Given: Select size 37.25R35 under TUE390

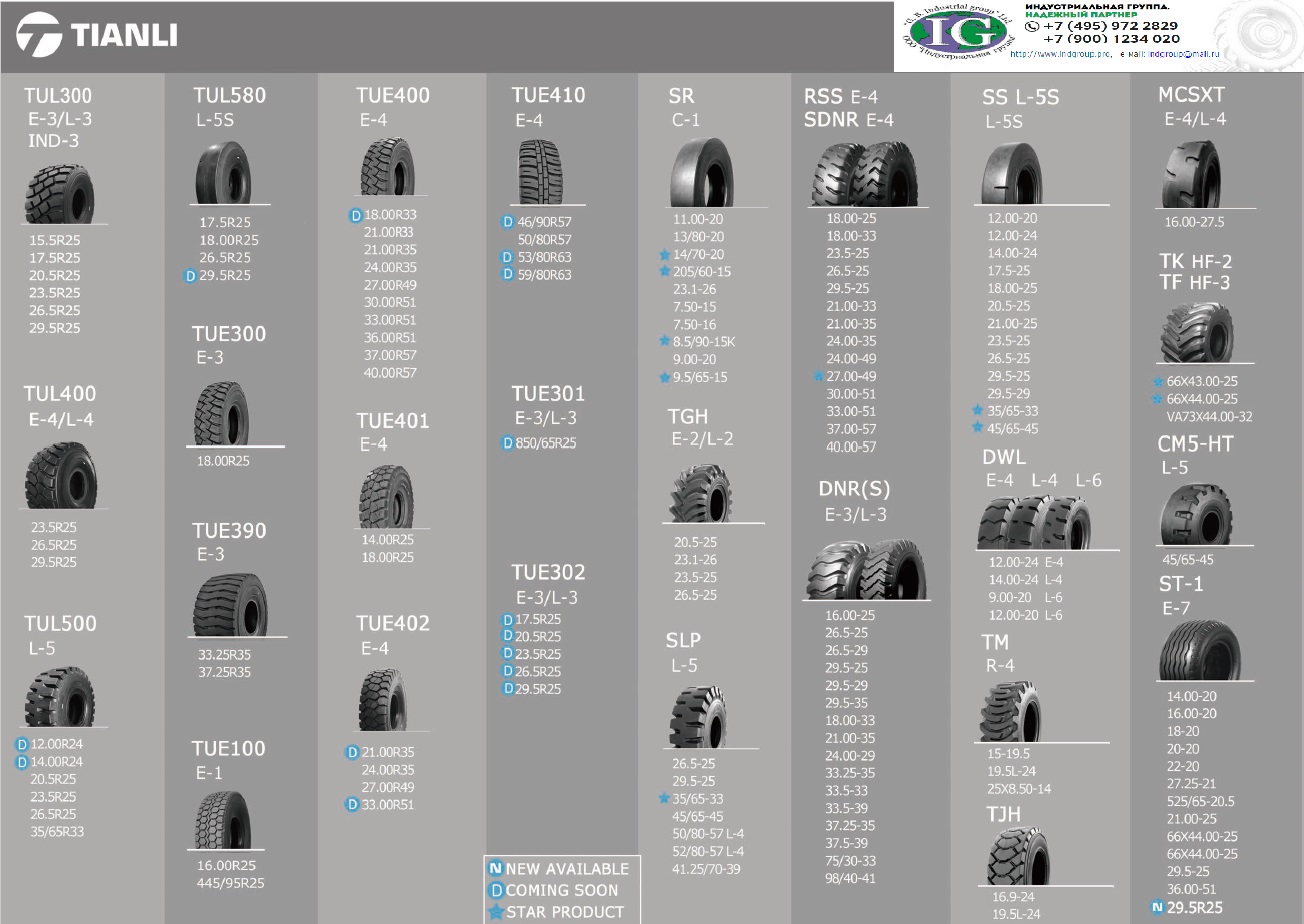Looking at the screenshot, I should pos(224,673).
